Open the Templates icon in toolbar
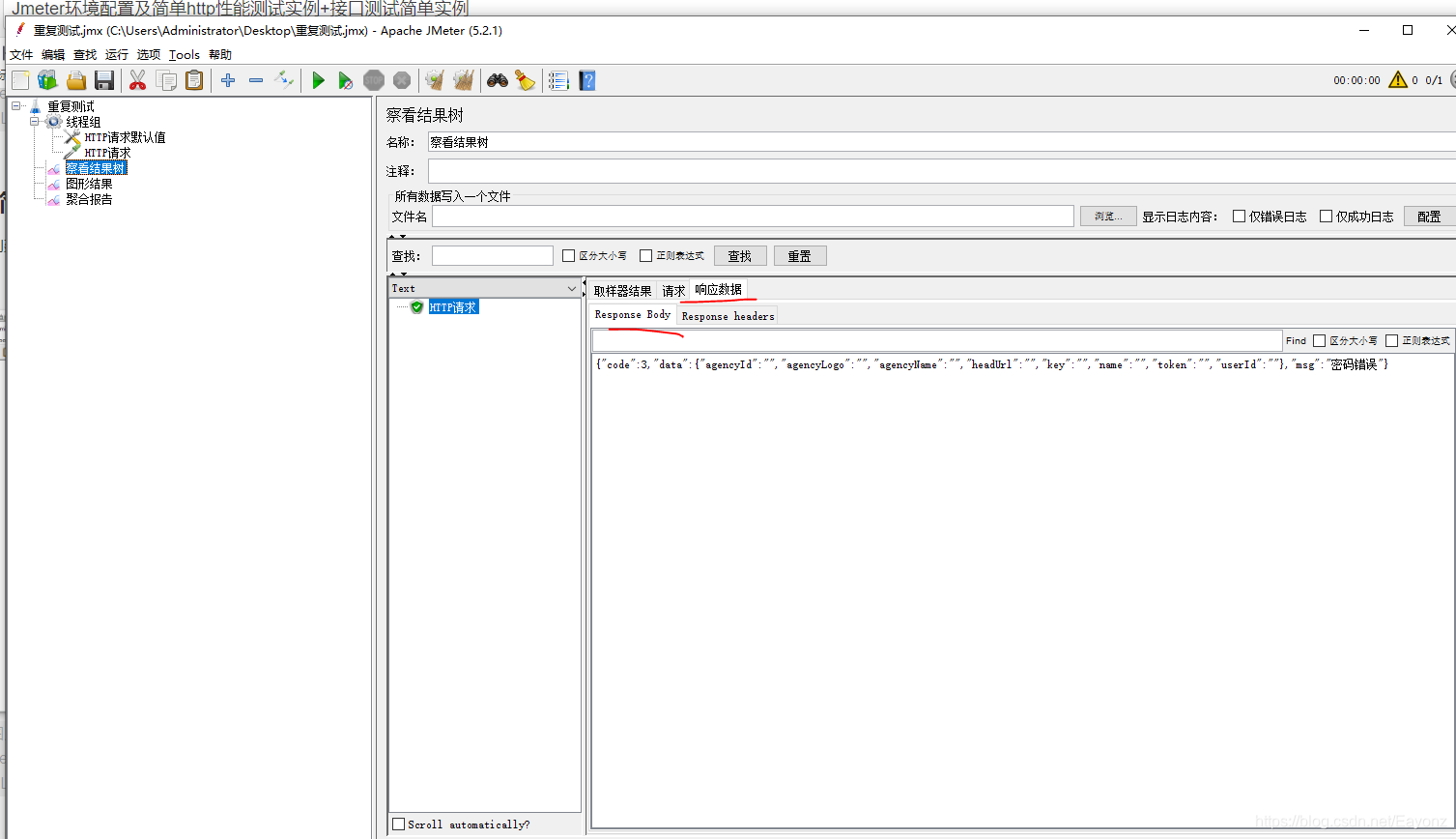 (x=47, y=80)
